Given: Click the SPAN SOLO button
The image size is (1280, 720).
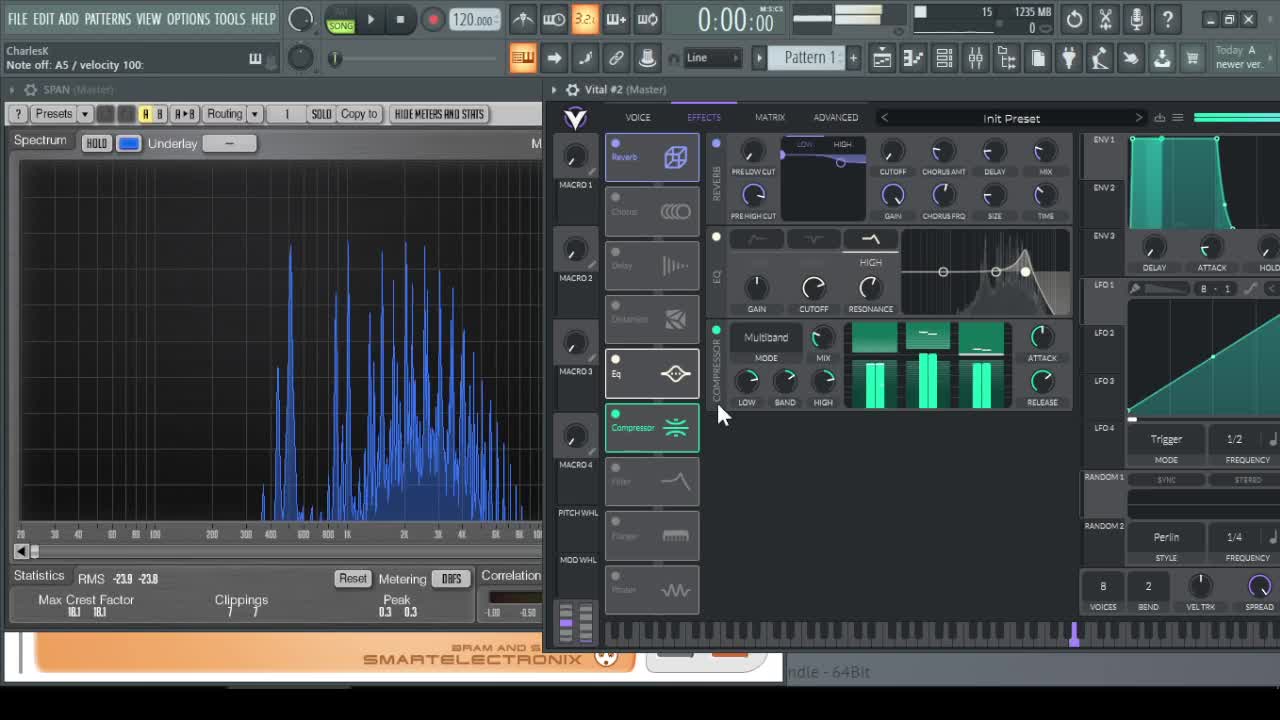Looking at the screenshot, I should pyautogui.click(x=321, y=114).
